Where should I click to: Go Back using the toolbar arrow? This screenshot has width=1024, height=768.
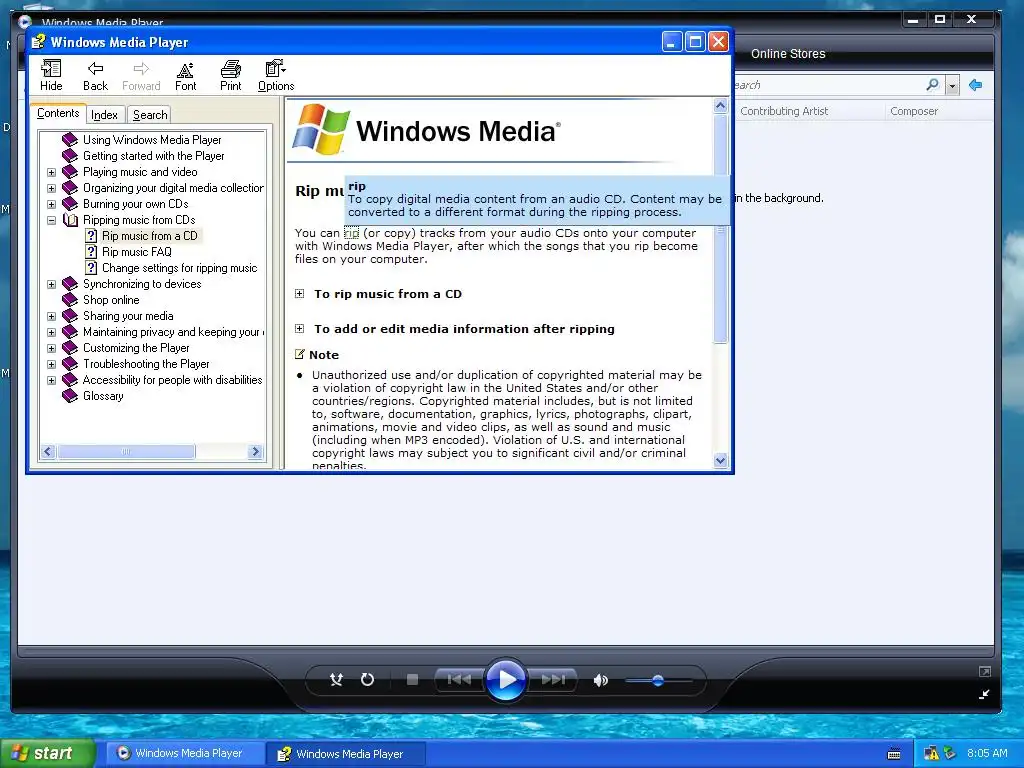(95, 74)
